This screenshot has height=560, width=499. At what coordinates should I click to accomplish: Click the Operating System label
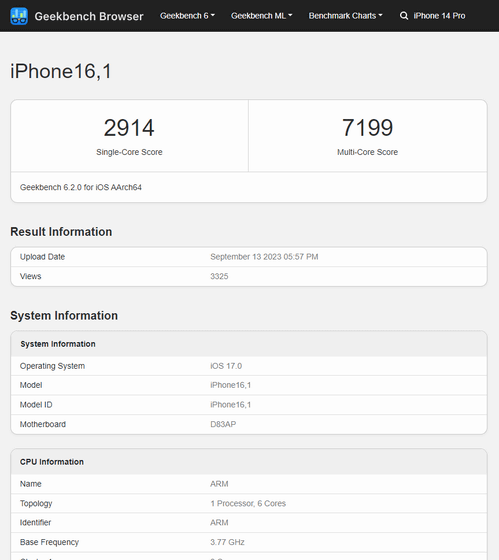(53, 366)
